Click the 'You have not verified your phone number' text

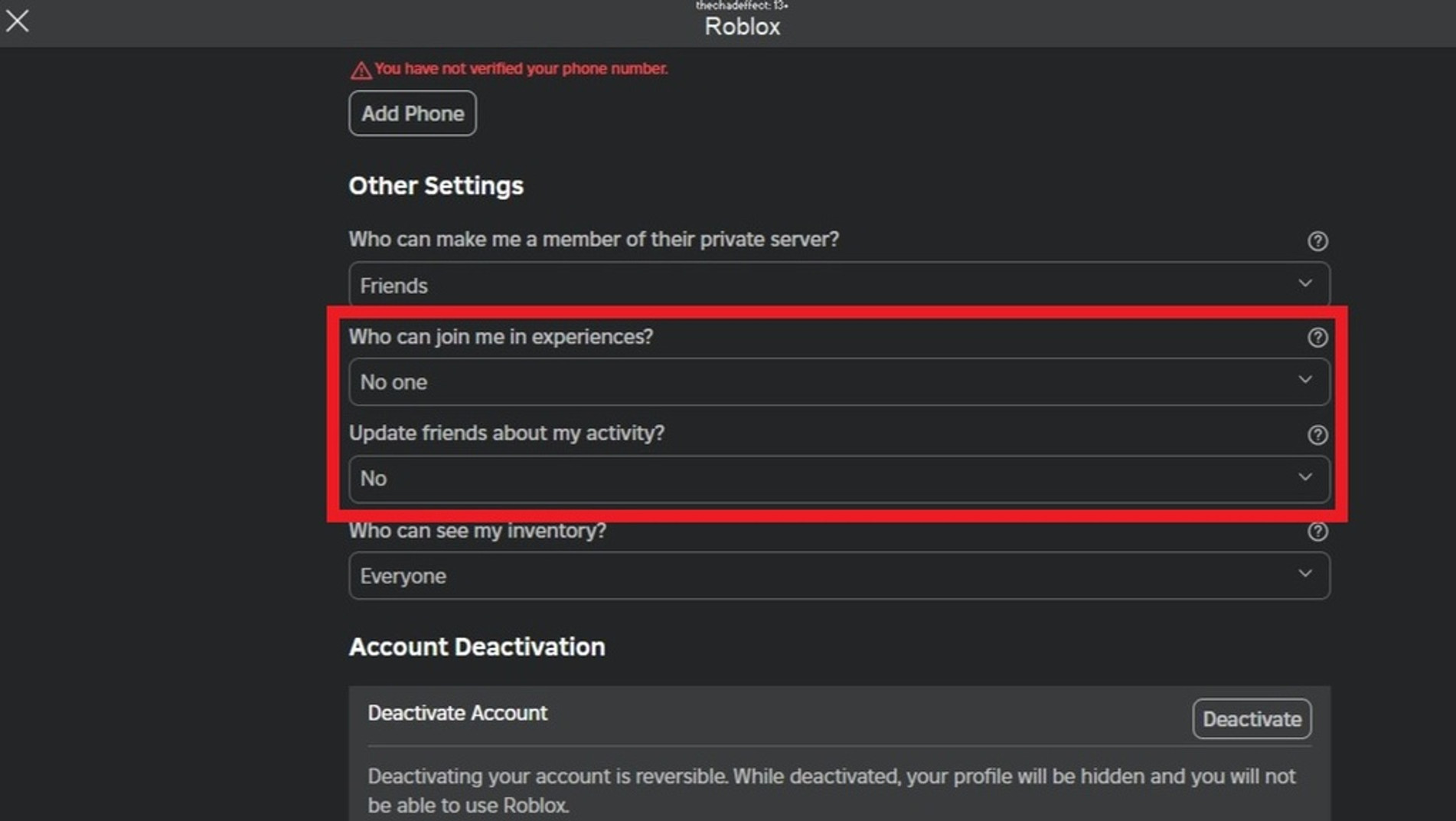pos(521,69)
